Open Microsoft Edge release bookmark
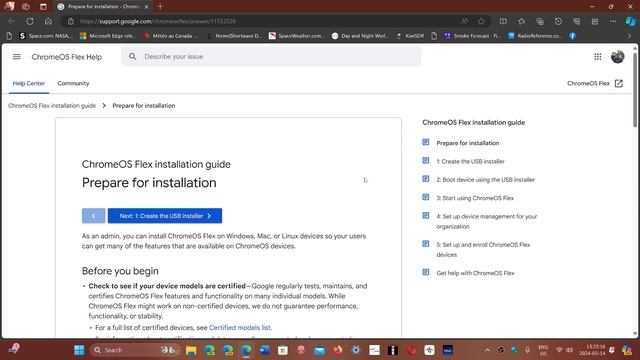 [x=108, y=36]
